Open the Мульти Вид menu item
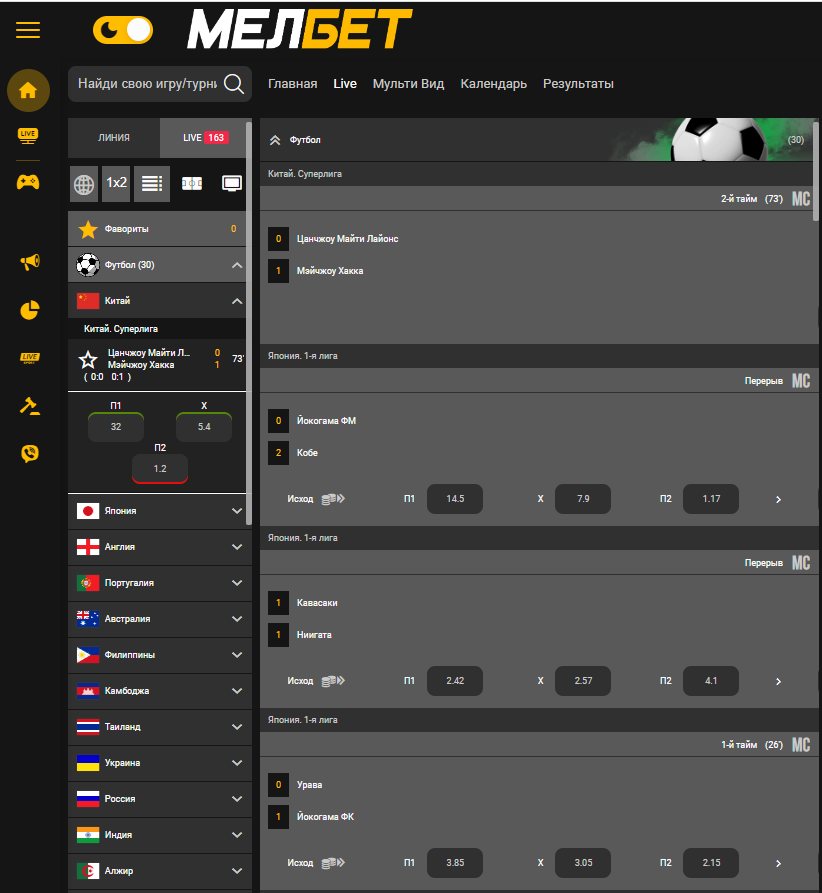Viewport: 822px width, 893px height. [x=408, y=84]
